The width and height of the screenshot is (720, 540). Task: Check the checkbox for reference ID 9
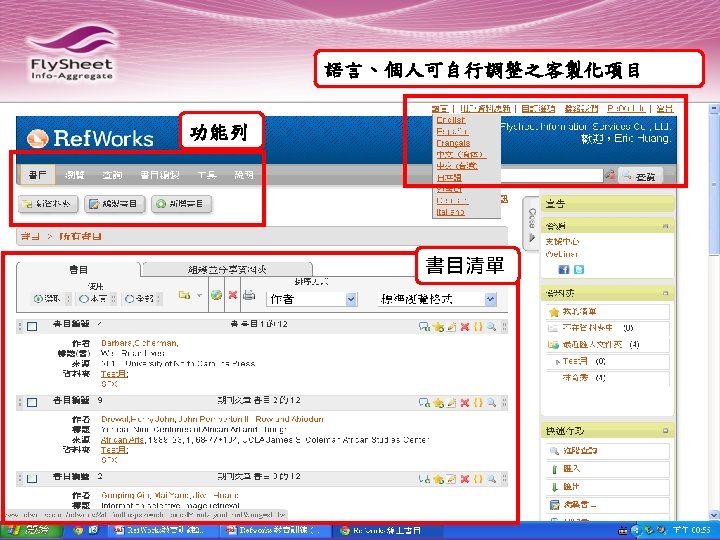pyautogui.click(x=32, y=402)
